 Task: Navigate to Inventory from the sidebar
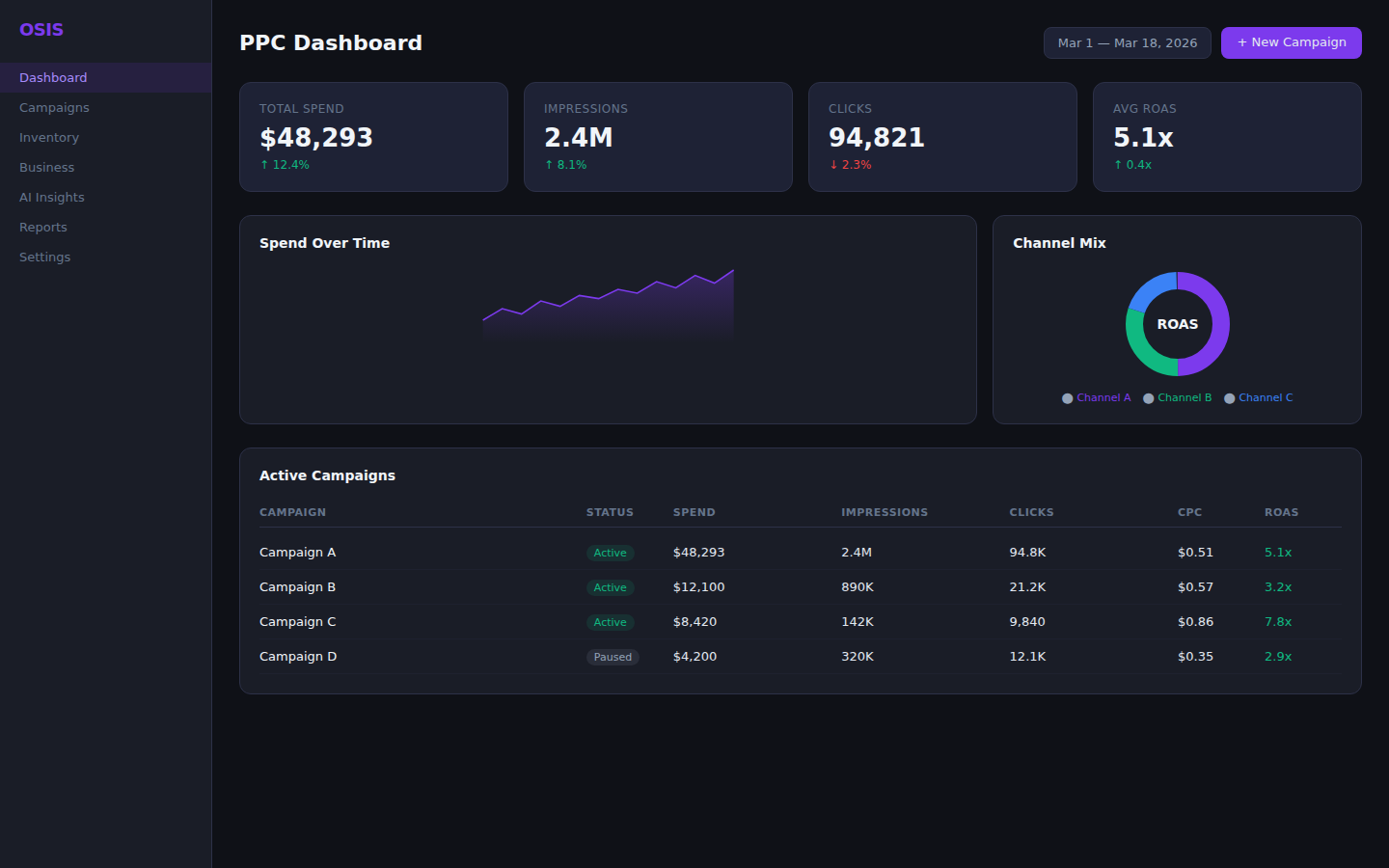click(49, 137)
